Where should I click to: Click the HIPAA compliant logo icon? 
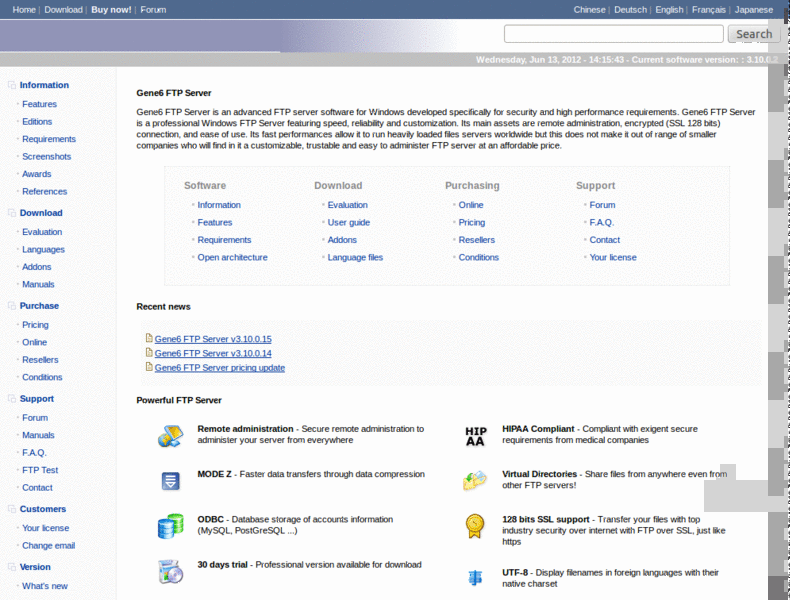click(x=476, y=437)
